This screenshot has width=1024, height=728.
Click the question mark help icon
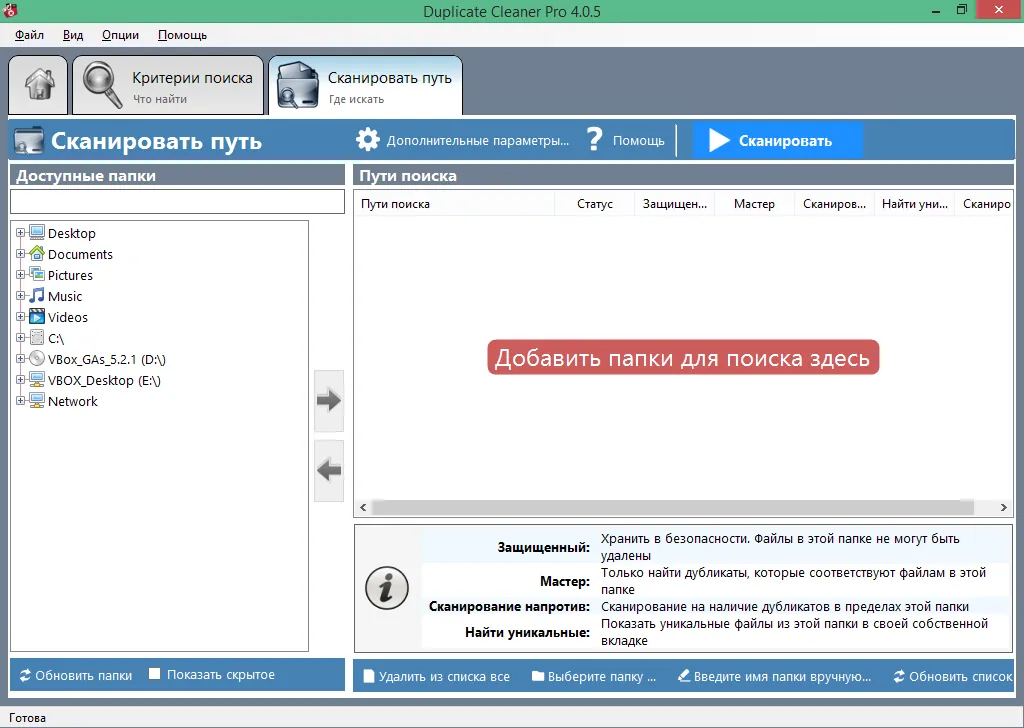click(x=594, y=140)
